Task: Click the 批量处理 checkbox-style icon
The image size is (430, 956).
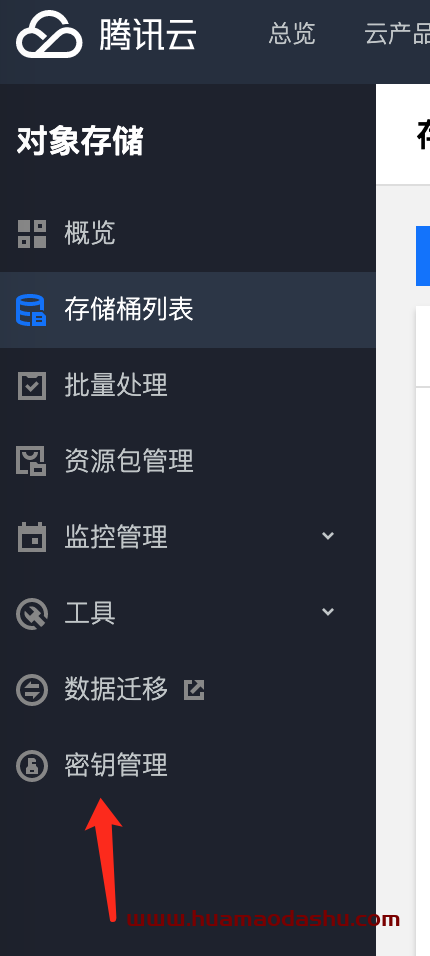Action: click(32, 385)
